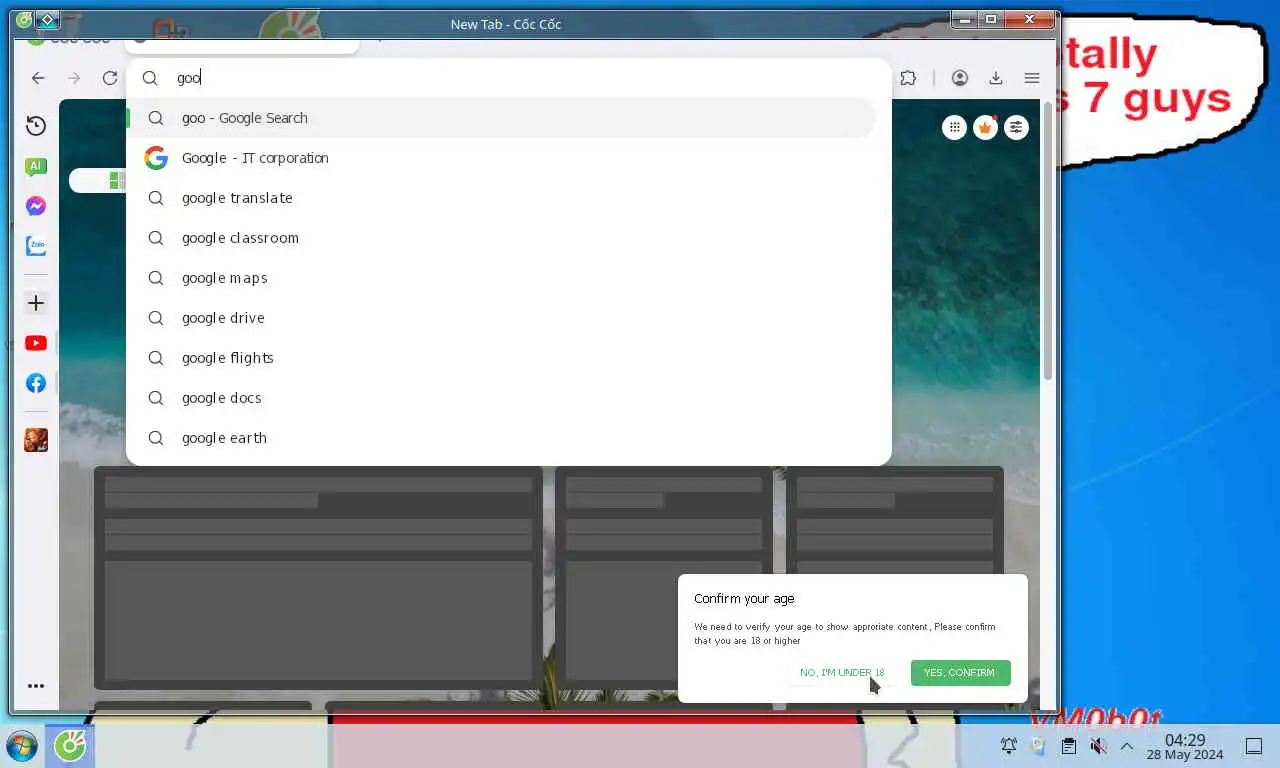The height and width of the screenshot is (768, 1280).
Task: Open the user profile icon
Action: coord(960,78)
